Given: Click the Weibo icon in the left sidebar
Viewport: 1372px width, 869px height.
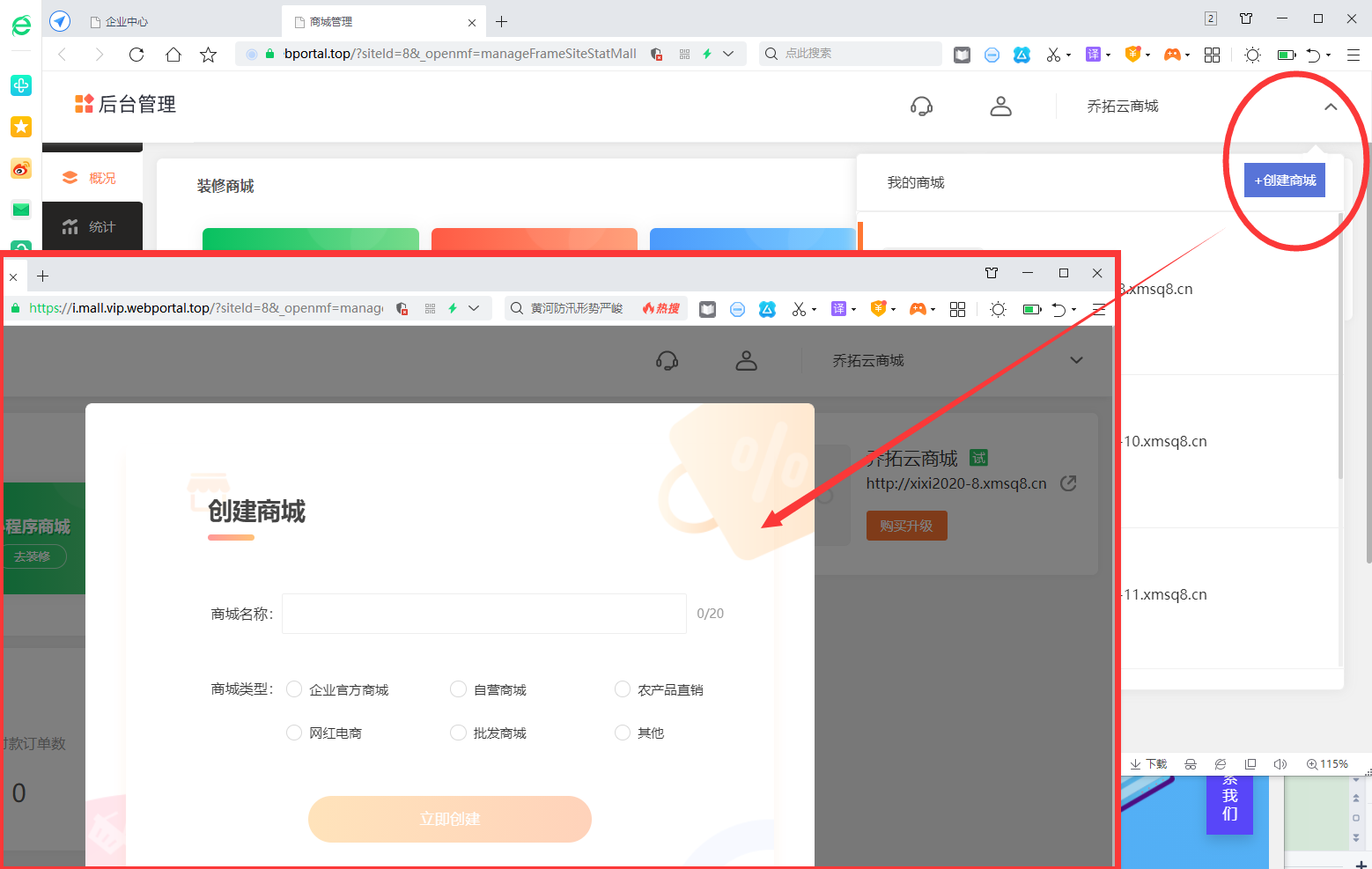Looking at the screenshot, I should [21, 168].
